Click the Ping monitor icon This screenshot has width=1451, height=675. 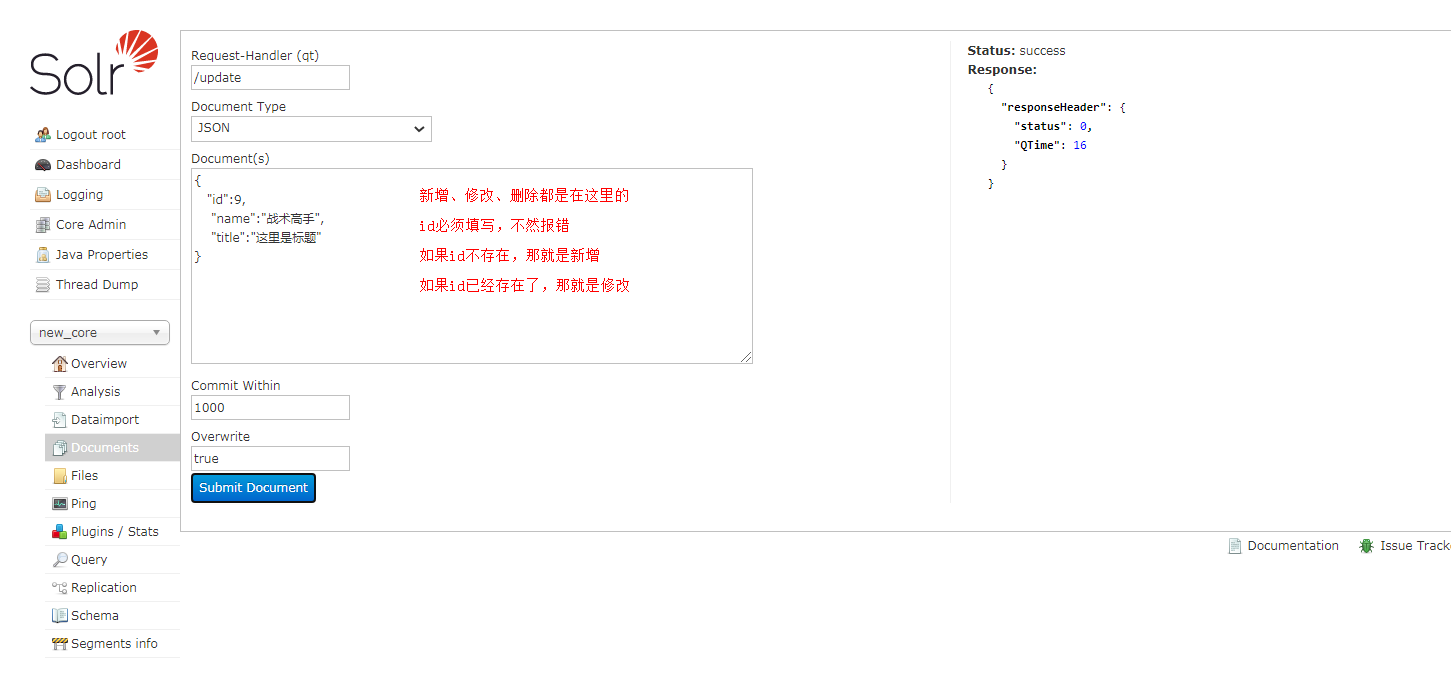tap(60, 504)
